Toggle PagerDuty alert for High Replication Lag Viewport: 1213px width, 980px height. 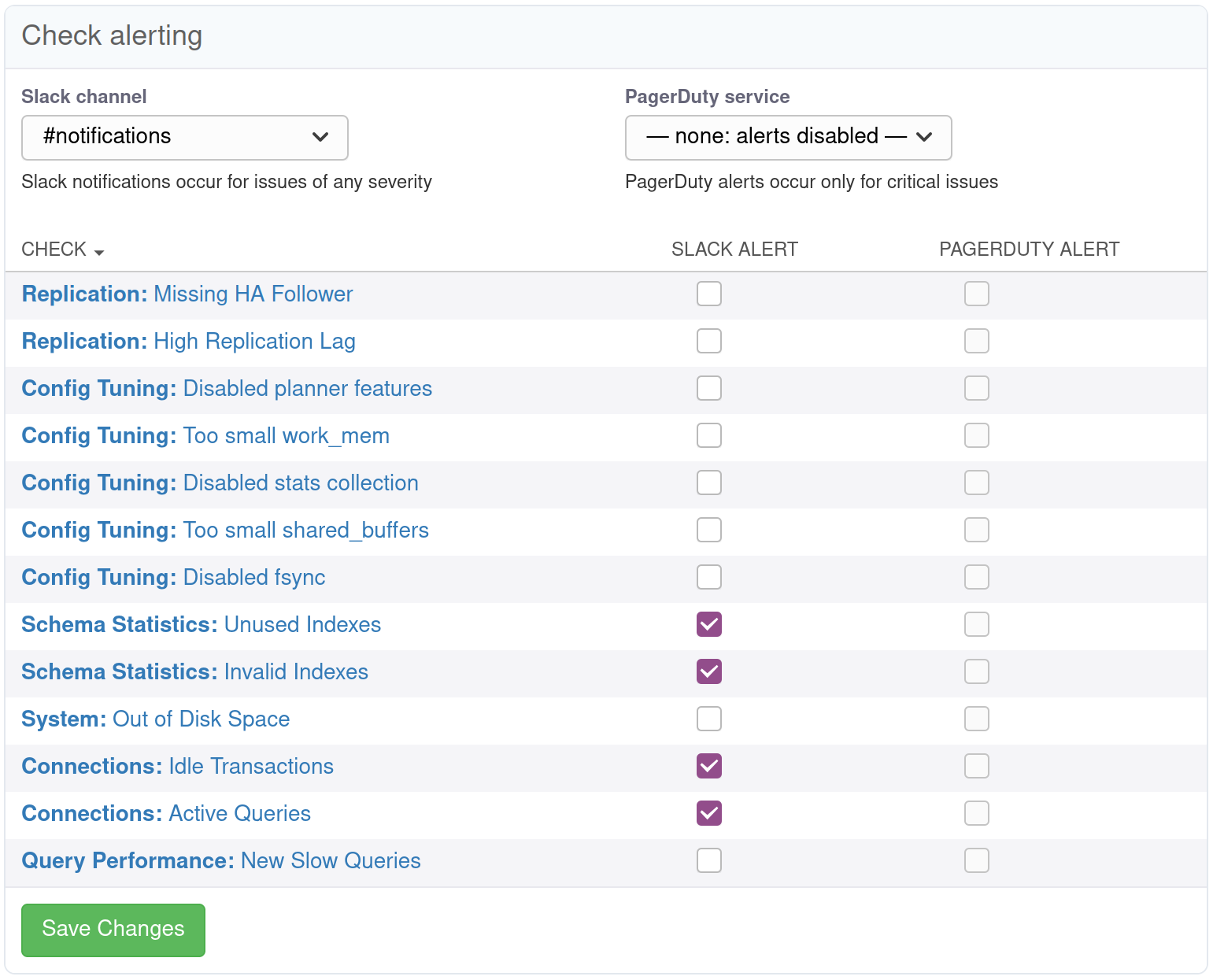click(x=977, y=341)
